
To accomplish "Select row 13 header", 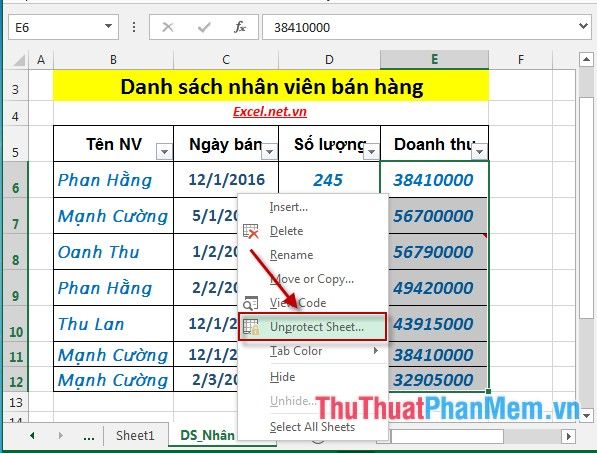I will [x=16, y=402].
